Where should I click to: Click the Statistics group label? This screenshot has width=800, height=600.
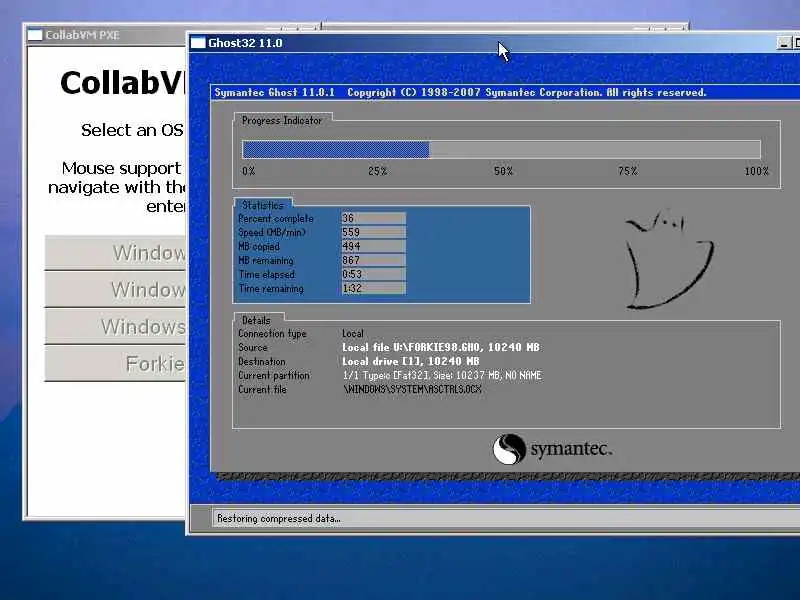pyautogui.click(x=263, y=205)
